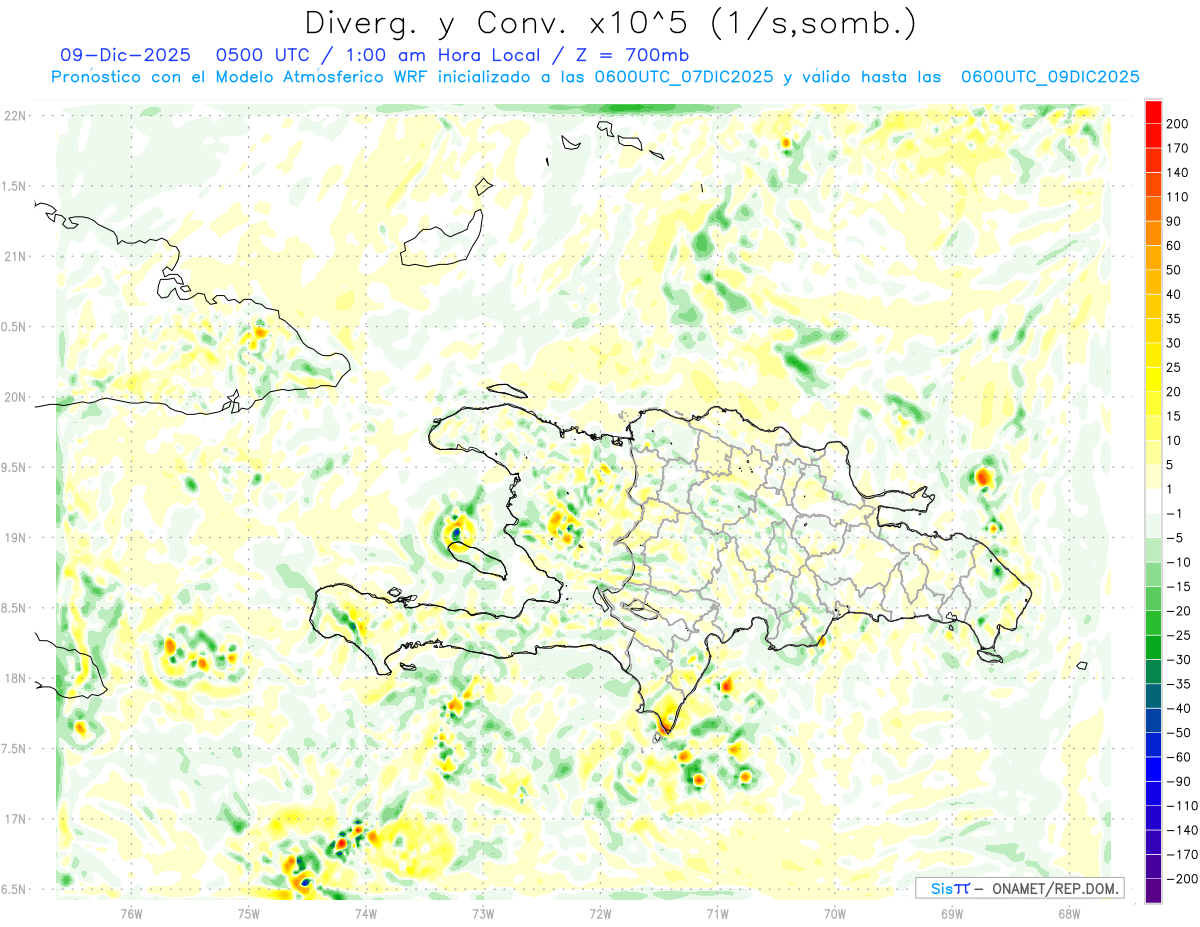Viewport: 1200px width, 927px height.
Task: Click the '-90' color scale label
Action: [1181, 782]
